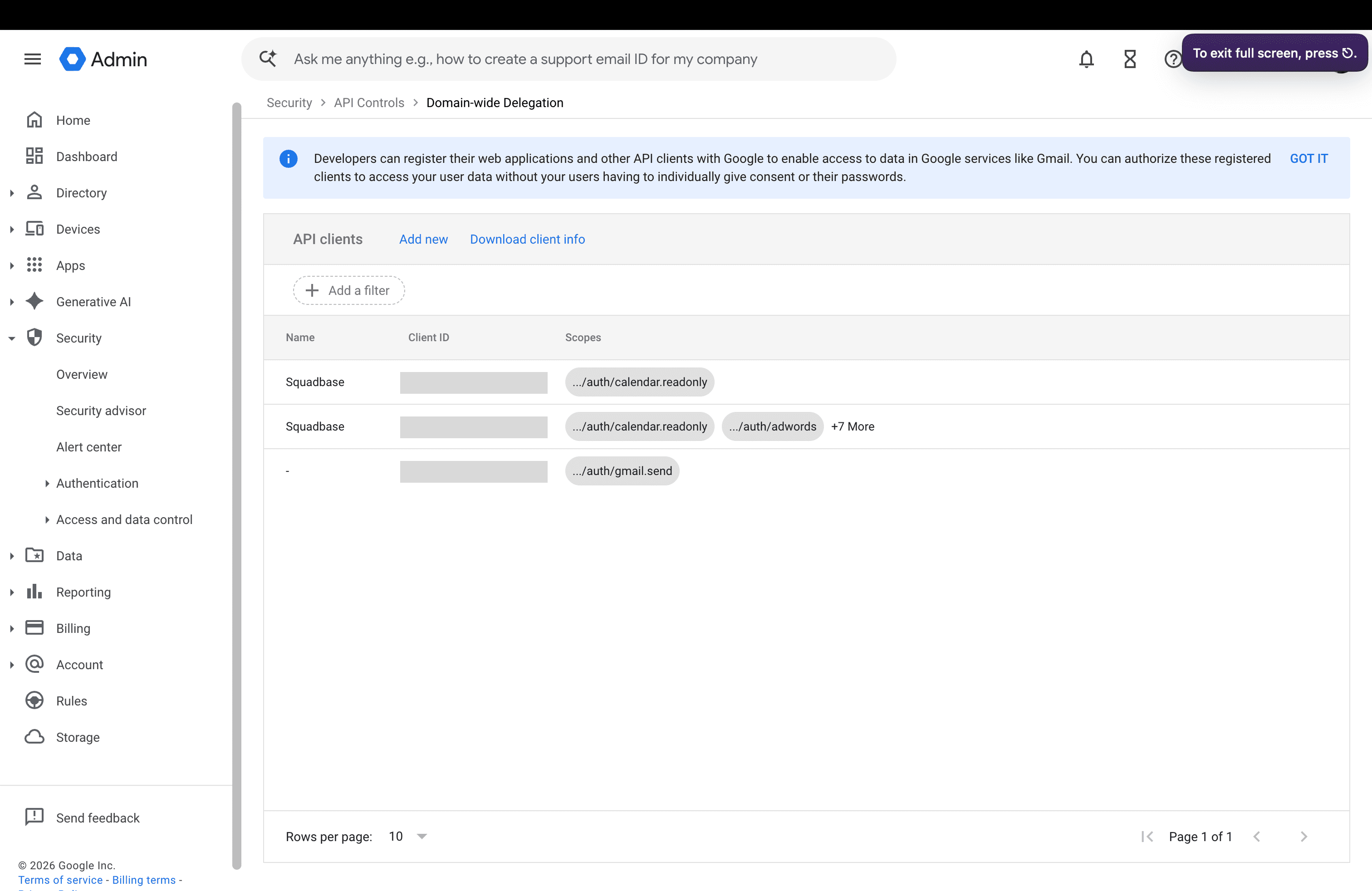Expand the Directory section
1372x891 pixels.
11,193
